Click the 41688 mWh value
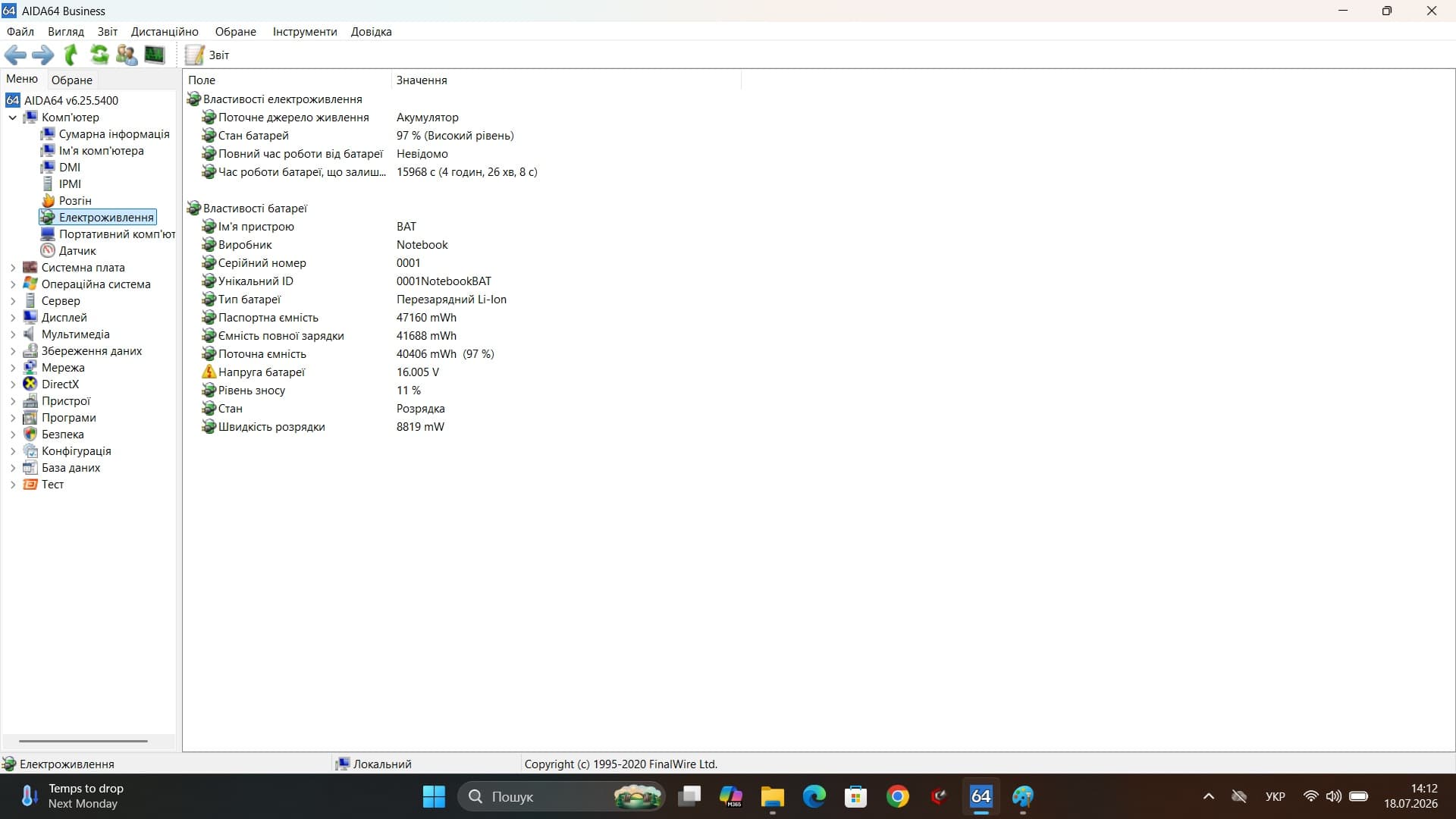The image size is (1456, 819). point(426,336)
